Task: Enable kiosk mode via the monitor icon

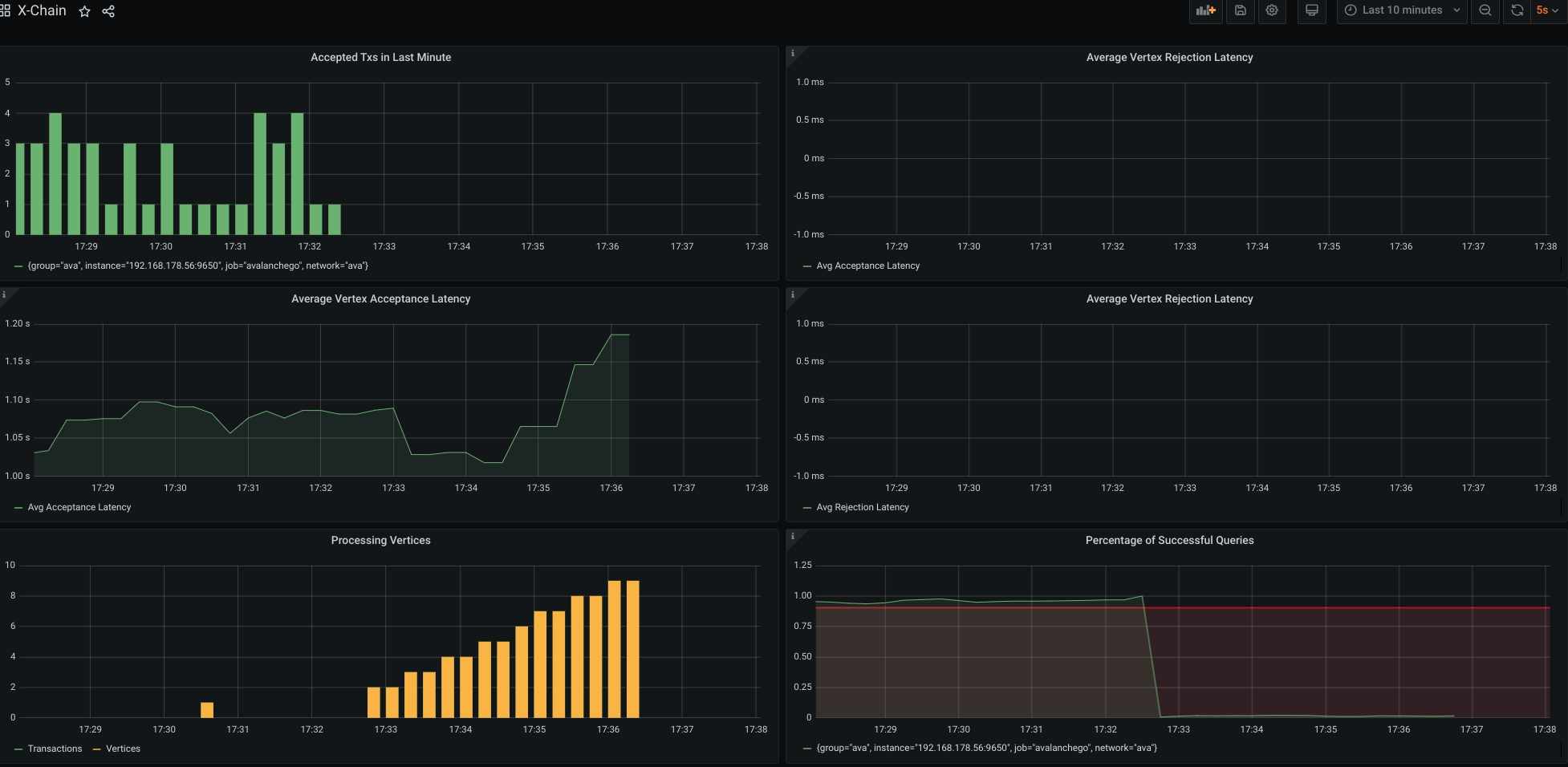Action: tap(1312, 10)
